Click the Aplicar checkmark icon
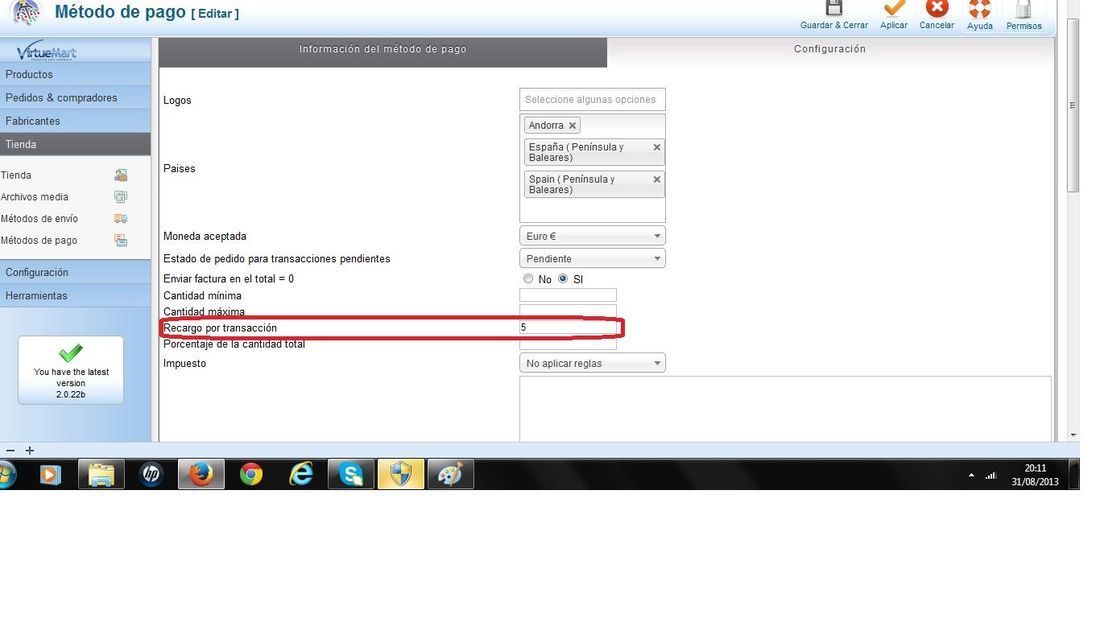Image resolution: width=1100 pixels, height=618 pixels. [894, 8]
